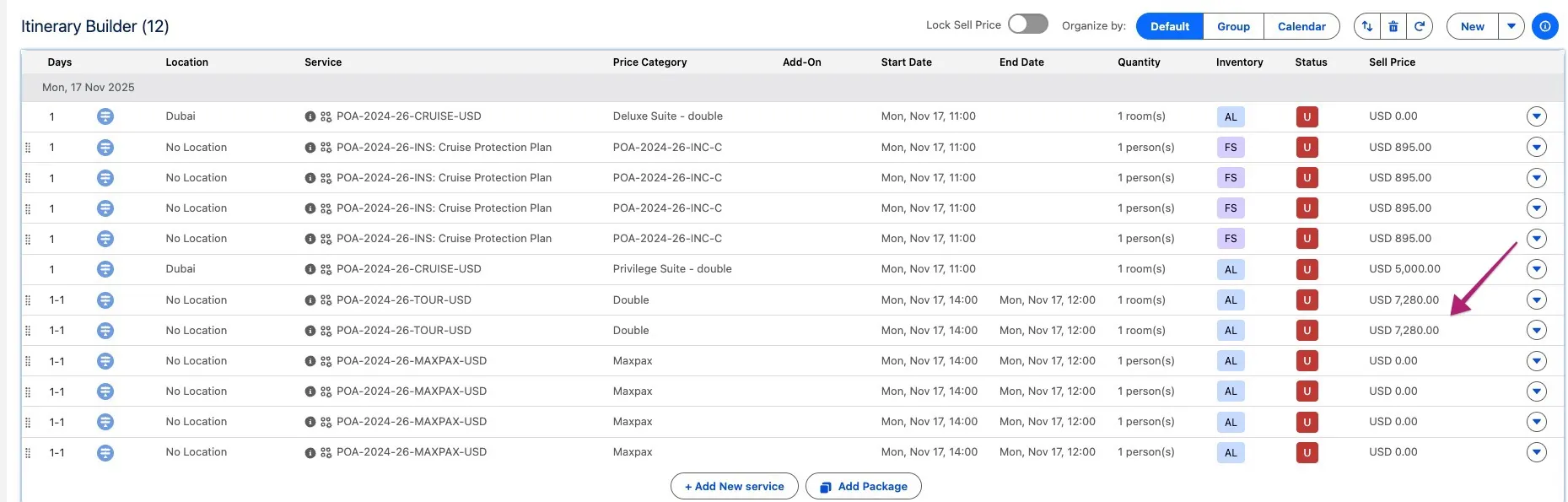Click drag handle on last MAXPAX row
Screen dimensions: 1568x502
[x=28, y=453]
